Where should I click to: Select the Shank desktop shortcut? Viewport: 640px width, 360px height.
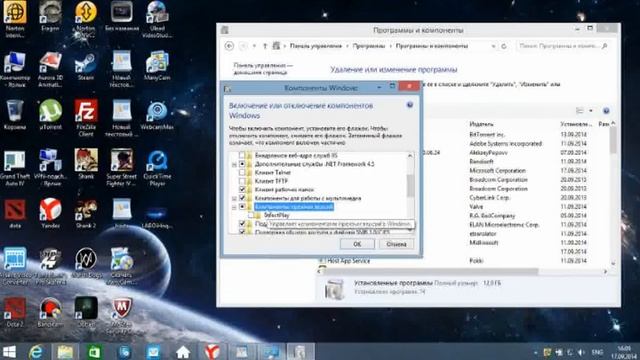(x=86, y=164)
